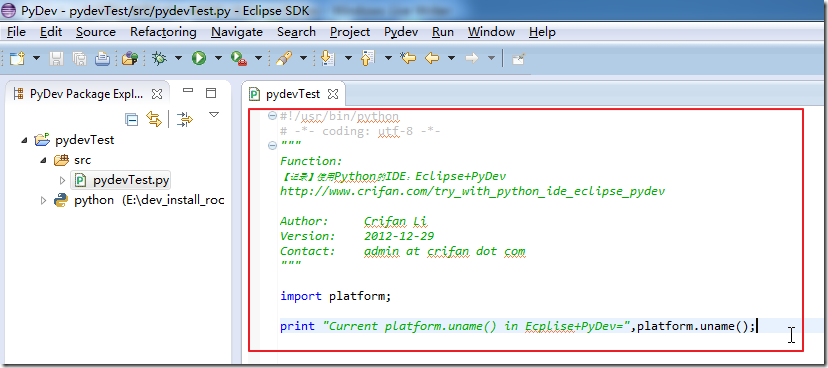Click the Save All toolbar icon

[79, 58]
